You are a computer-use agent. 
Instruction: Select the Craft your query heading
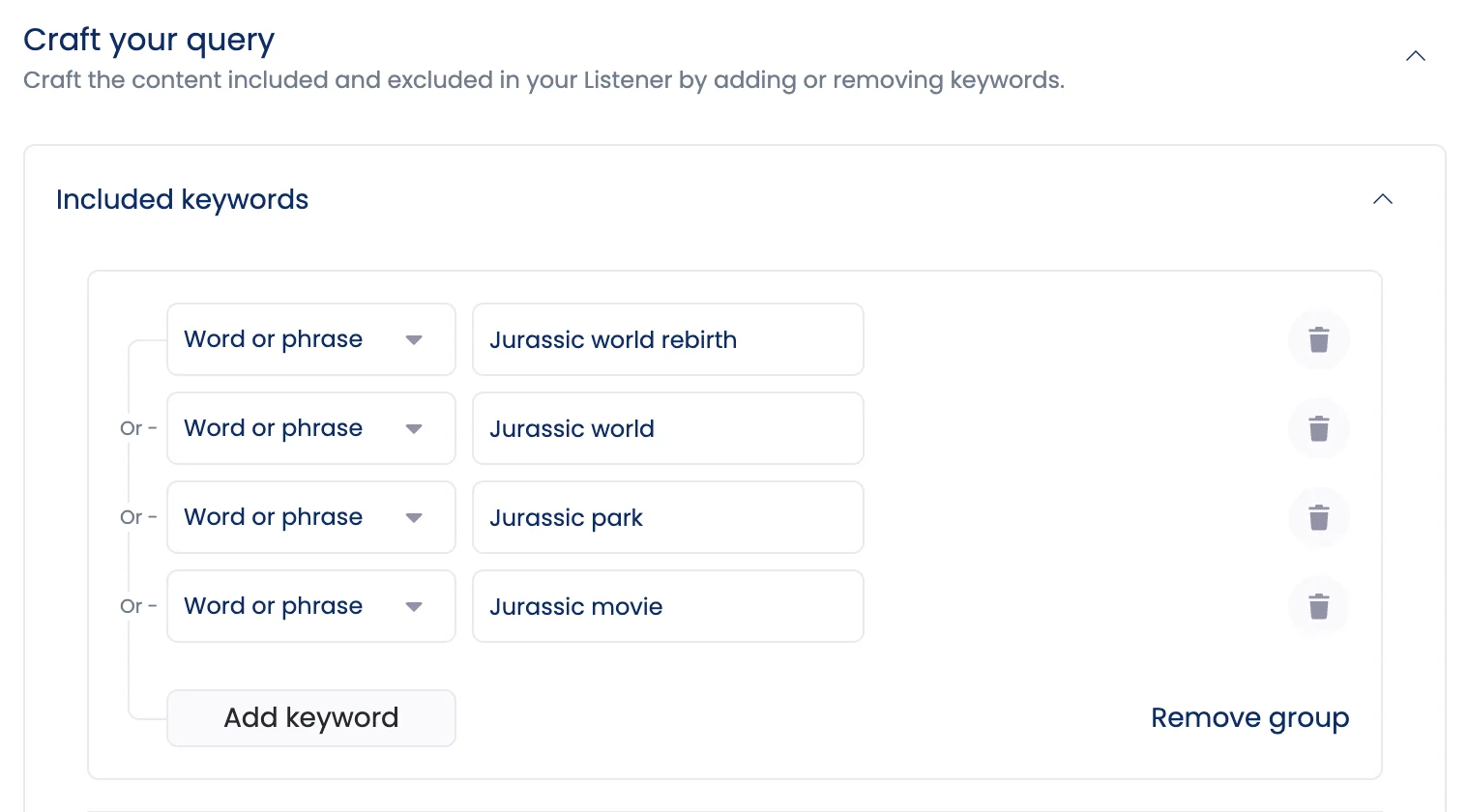tap(149, 41)
